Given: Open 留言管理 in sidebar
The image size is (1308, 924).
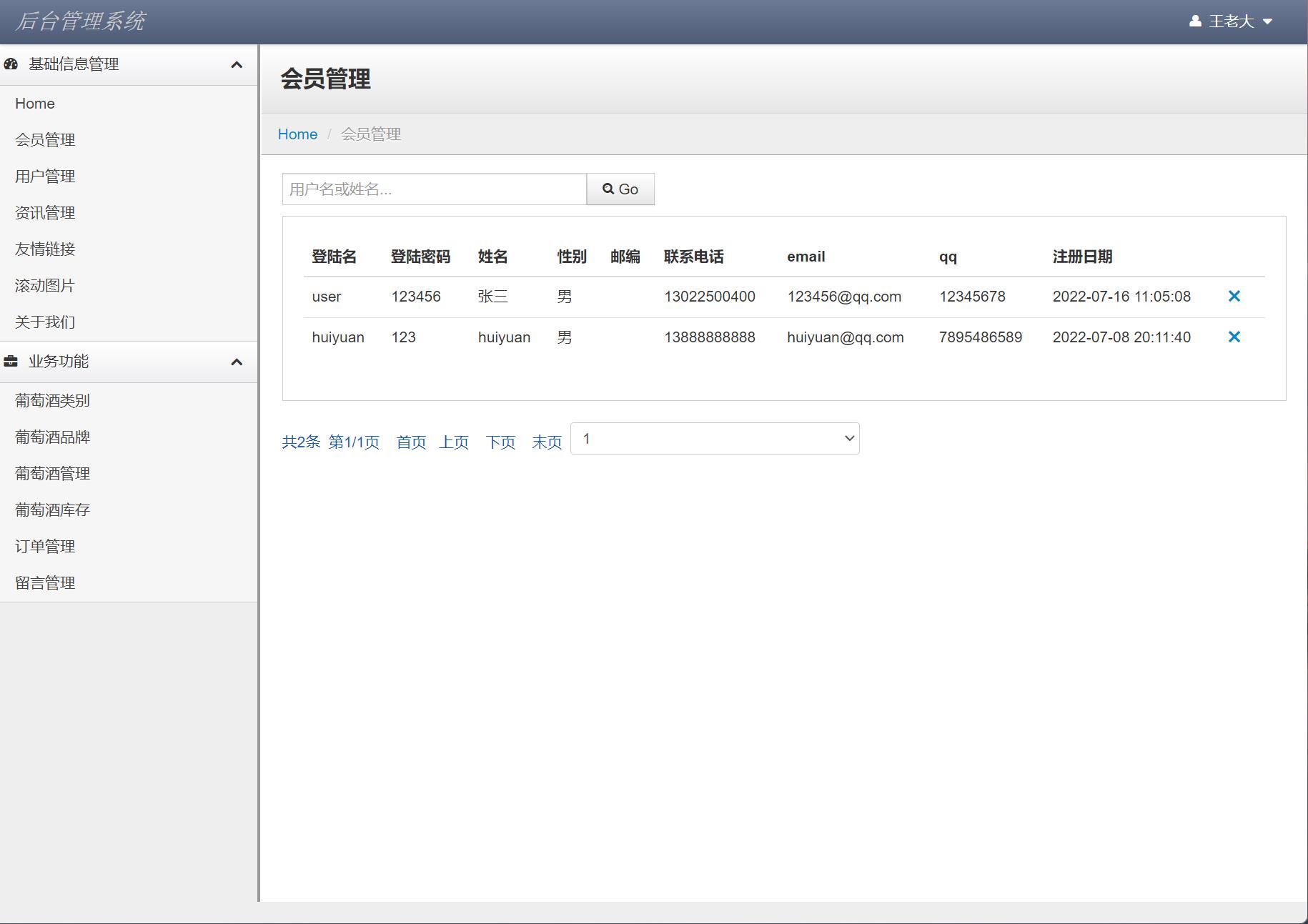Looking at the screenshot, I should click(45, 583).
